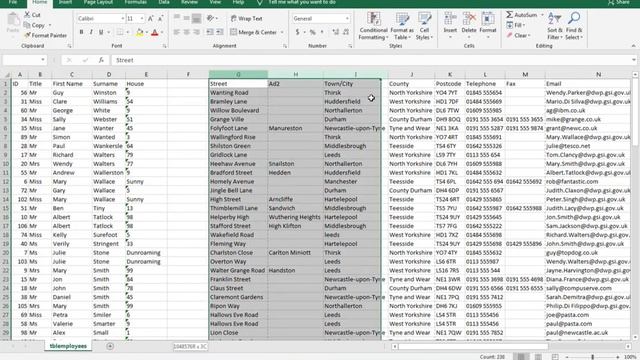The image size is (640, 360).
Task: Add a new sheet with plus icon
Action: point(110,346)
